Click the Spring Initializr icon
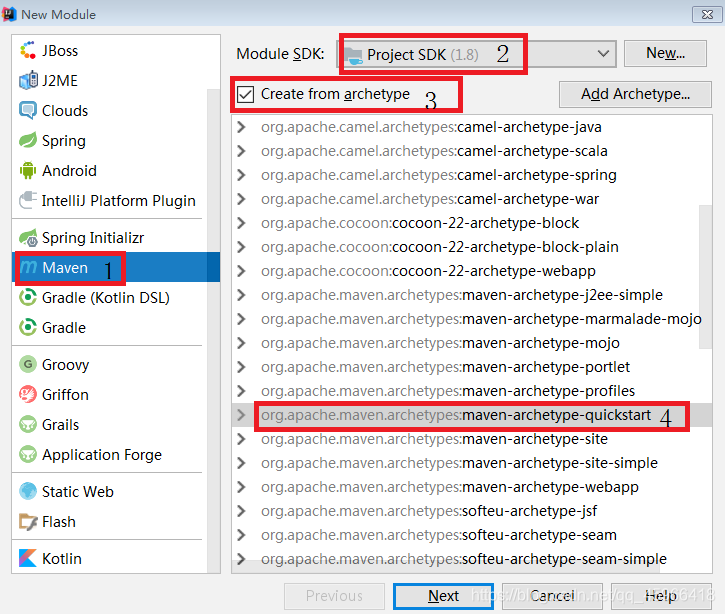This screenshot has width=725, height=614. 28,238
